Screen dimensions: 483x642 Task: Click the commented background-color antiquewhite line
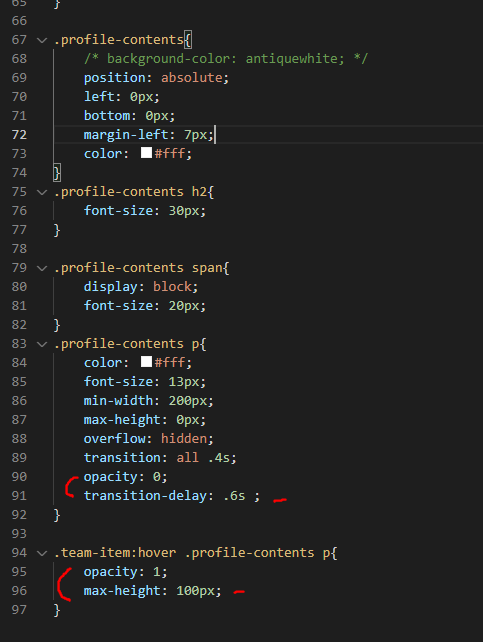coord(226,59)
